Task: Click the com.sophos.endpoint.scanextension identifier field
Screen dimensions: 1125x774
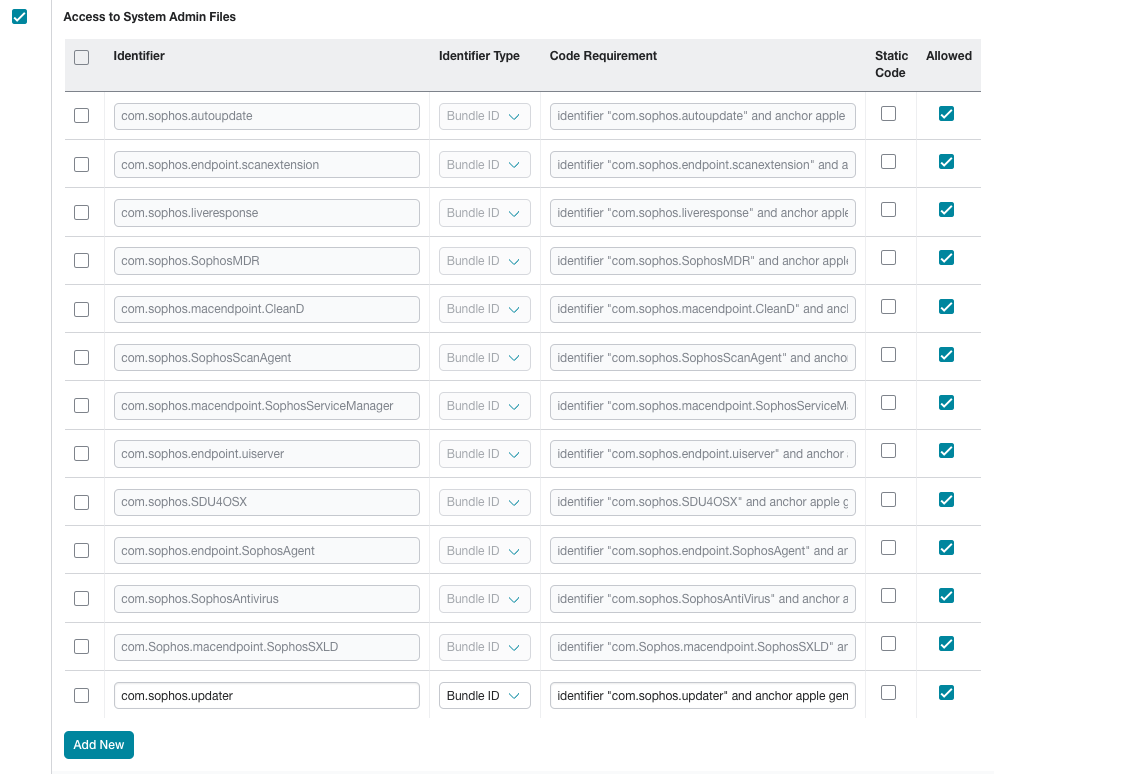Action: click(267, 164)
